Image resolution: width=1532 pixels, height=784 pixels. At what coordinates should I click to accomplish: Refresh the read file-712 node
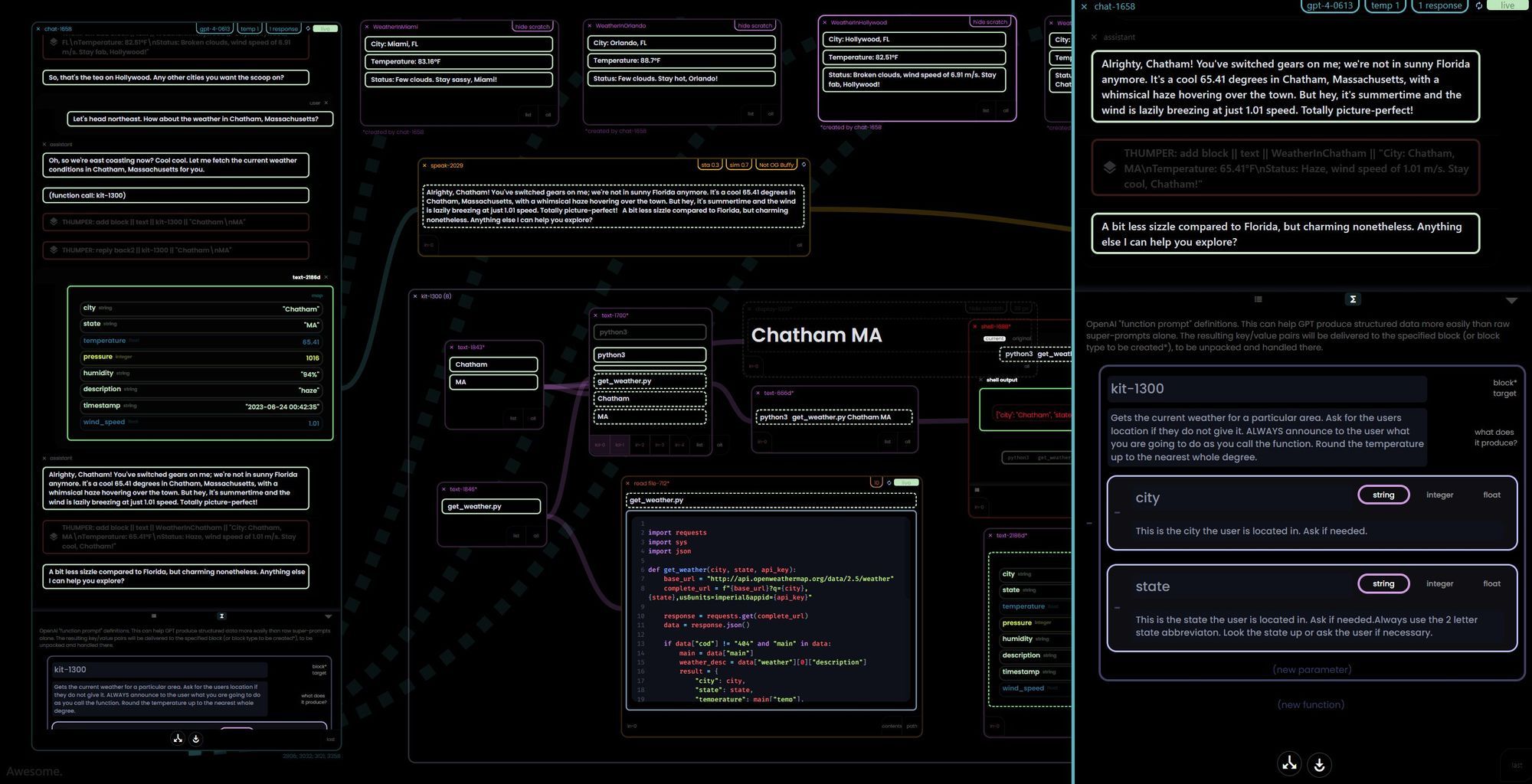889,482
